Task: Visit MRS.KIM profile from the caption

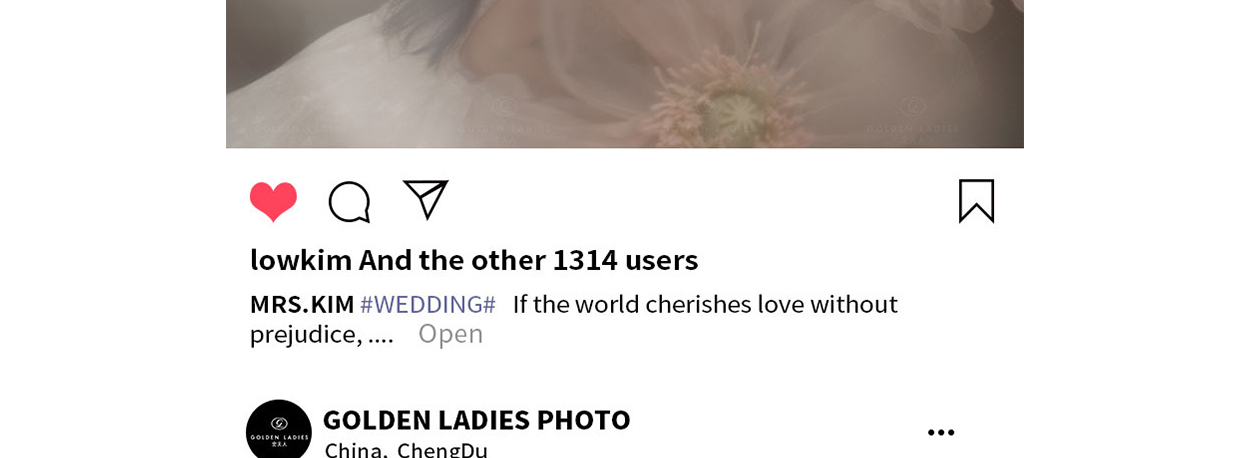Action: coord(302,304)
